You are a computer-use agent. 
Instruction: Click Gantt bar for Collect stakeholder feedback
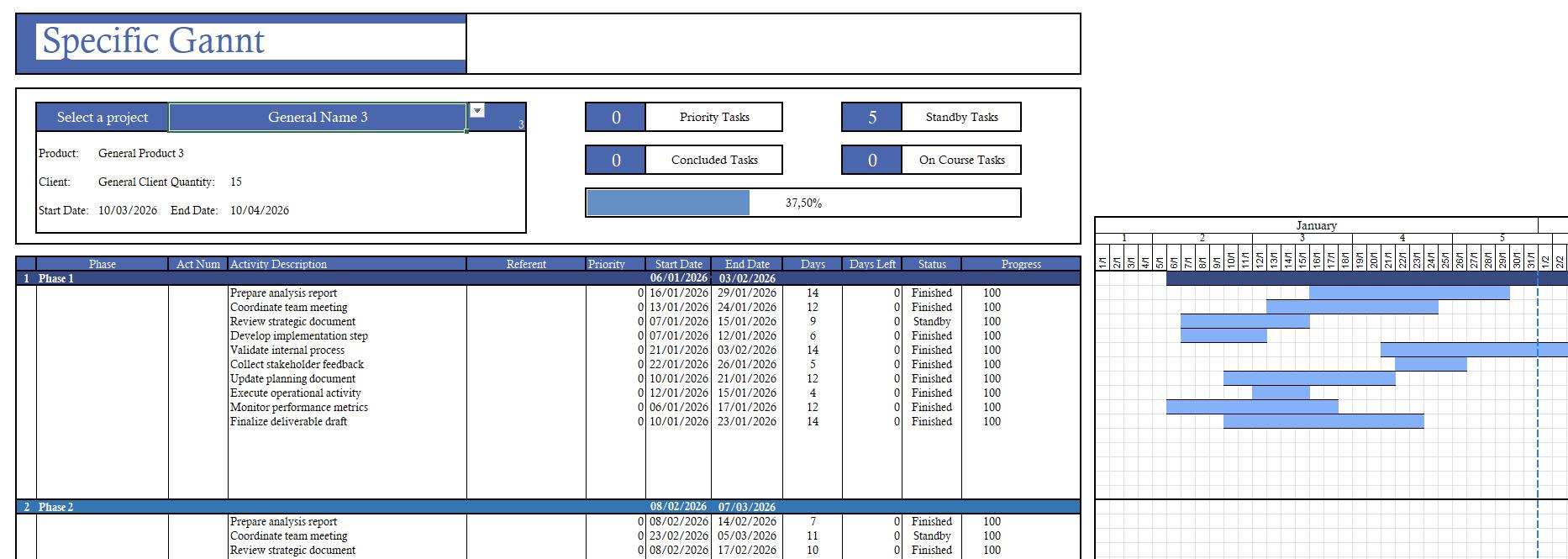coord(1431,364)
